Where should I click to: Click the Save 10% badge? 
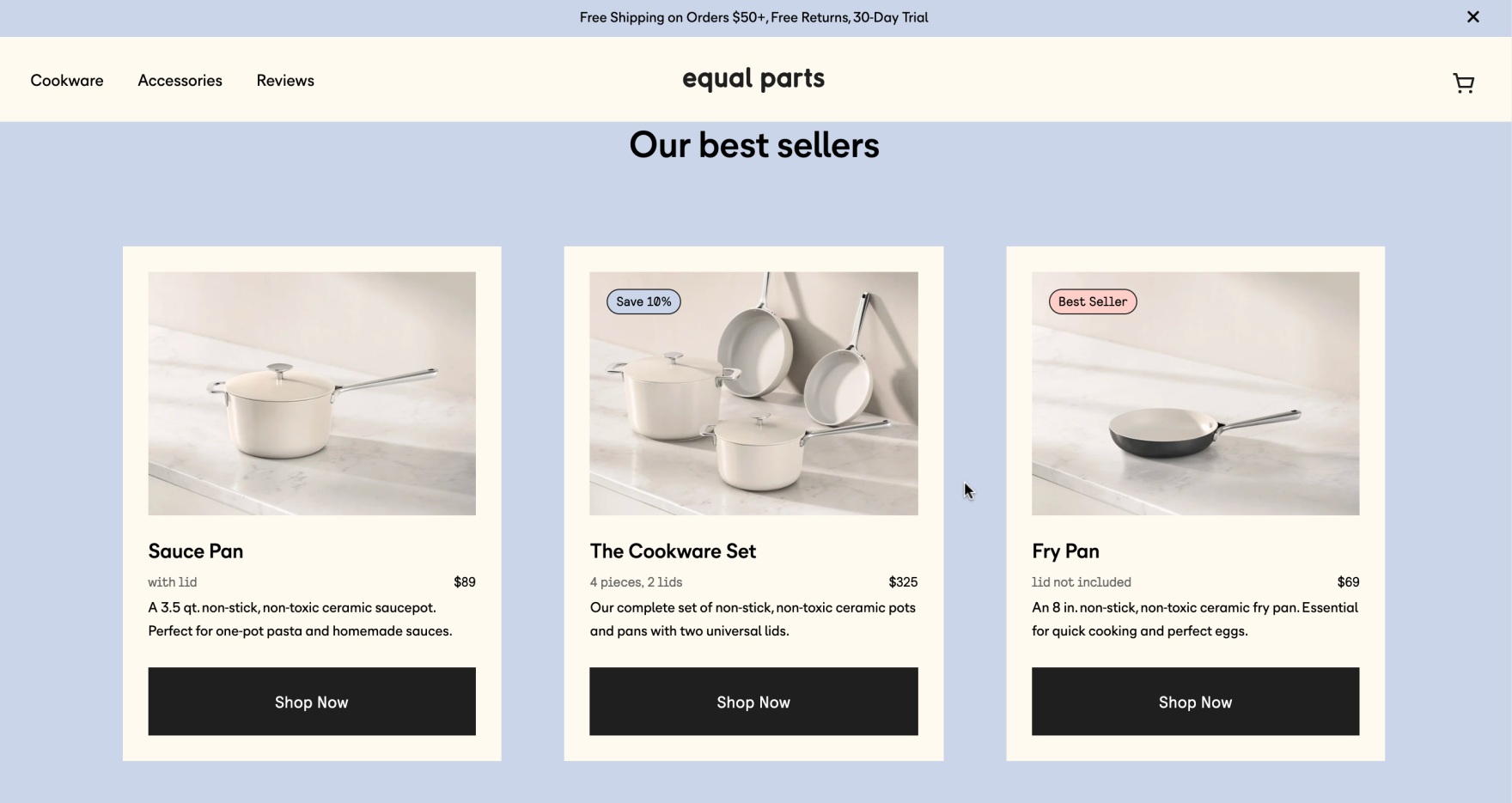643,301
